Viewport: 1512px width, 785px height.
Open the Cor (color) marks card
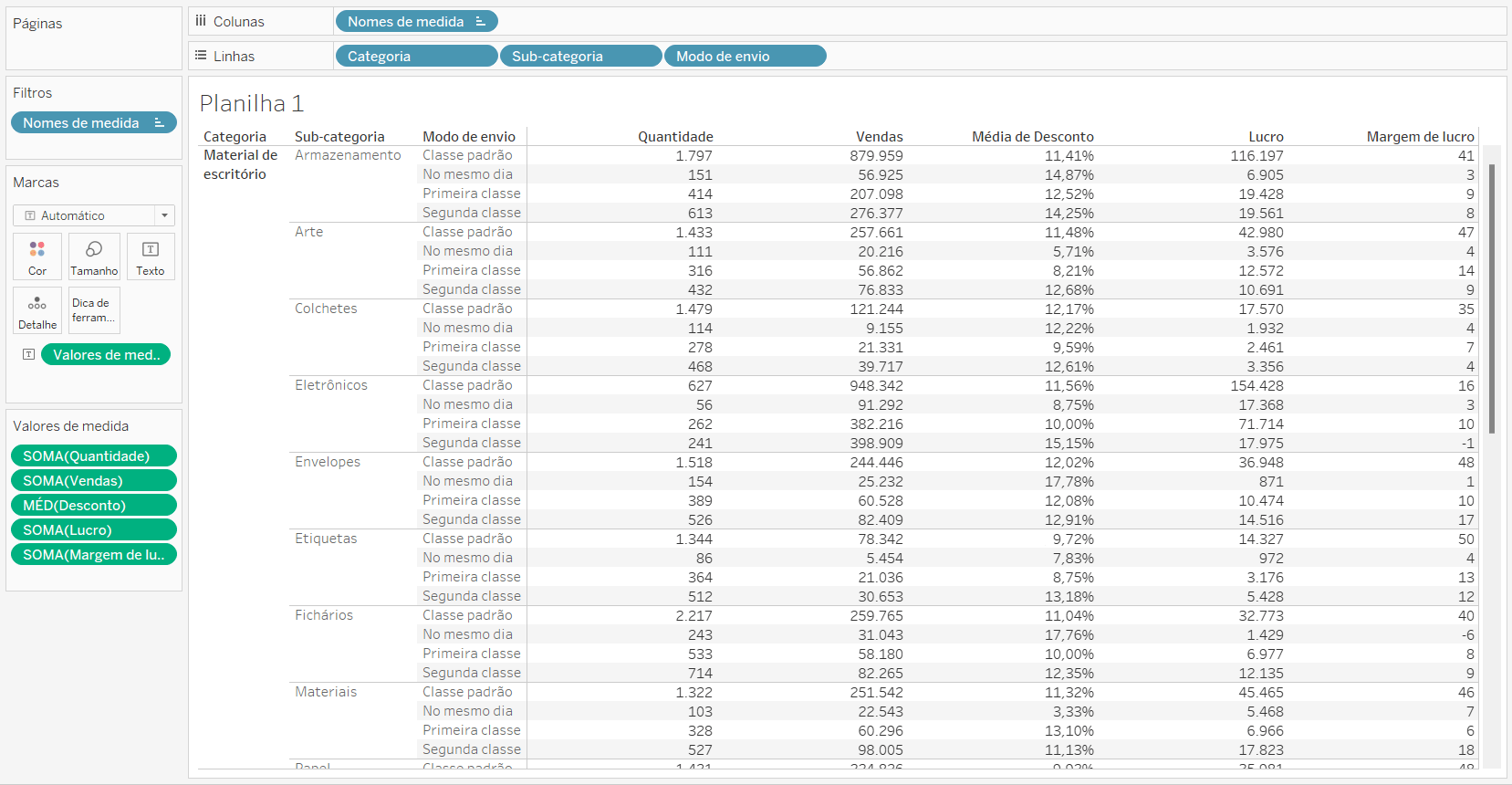pyautogui.click(x=37, y=256)
